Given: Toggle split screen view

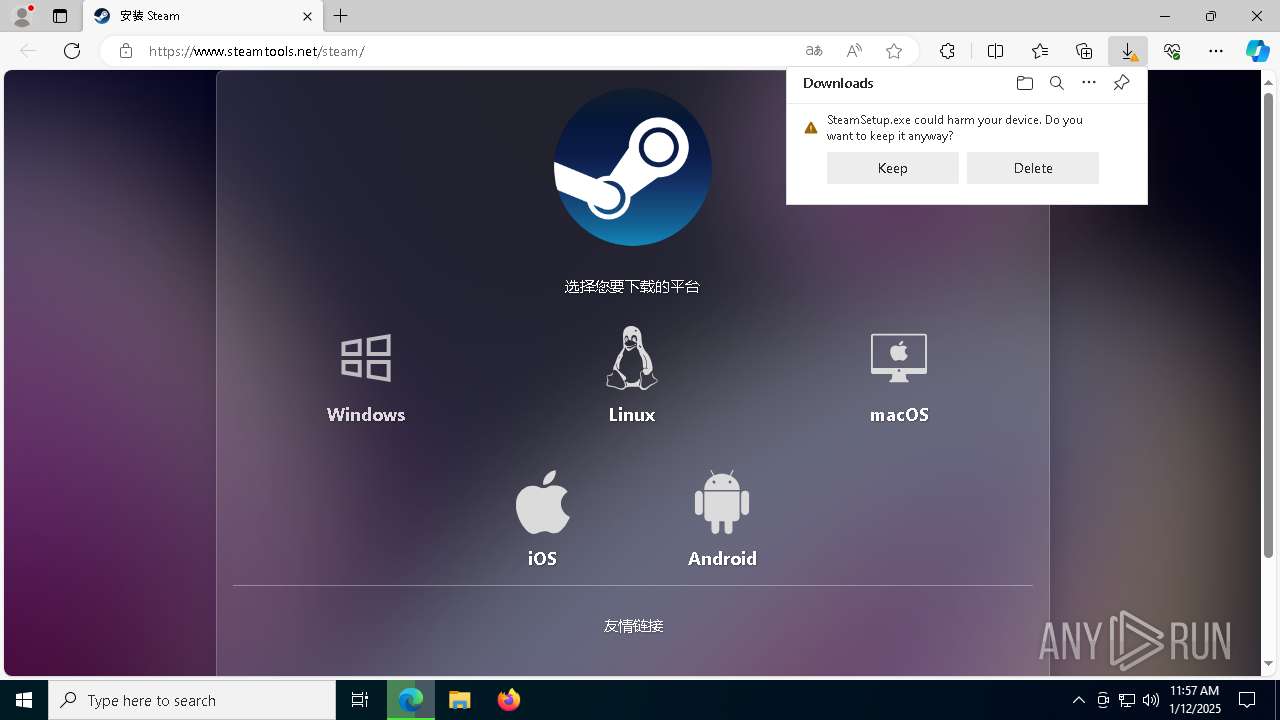Looking at the screenshot, I should click(x=995, y=51).
